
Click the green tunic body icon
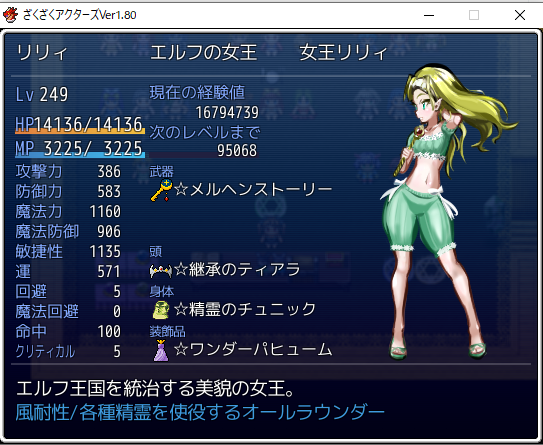(x=161, y=310)
